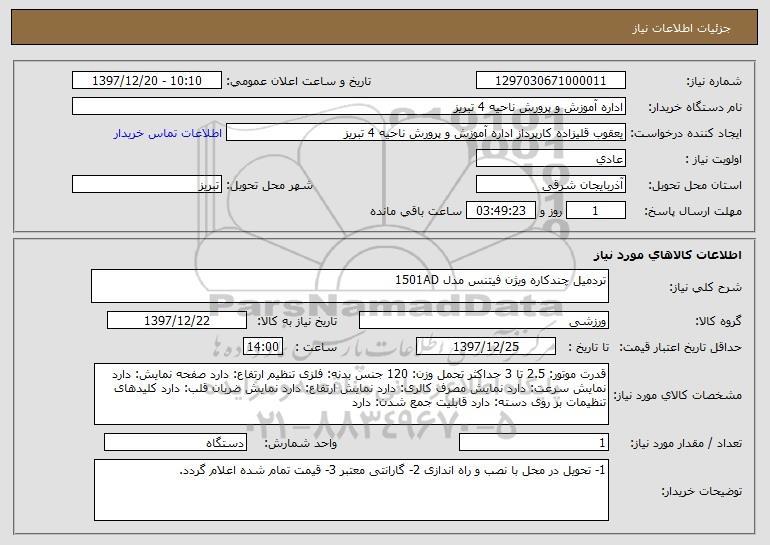Select the اولویت نیاز field عادی

click(x=550, y=159)
